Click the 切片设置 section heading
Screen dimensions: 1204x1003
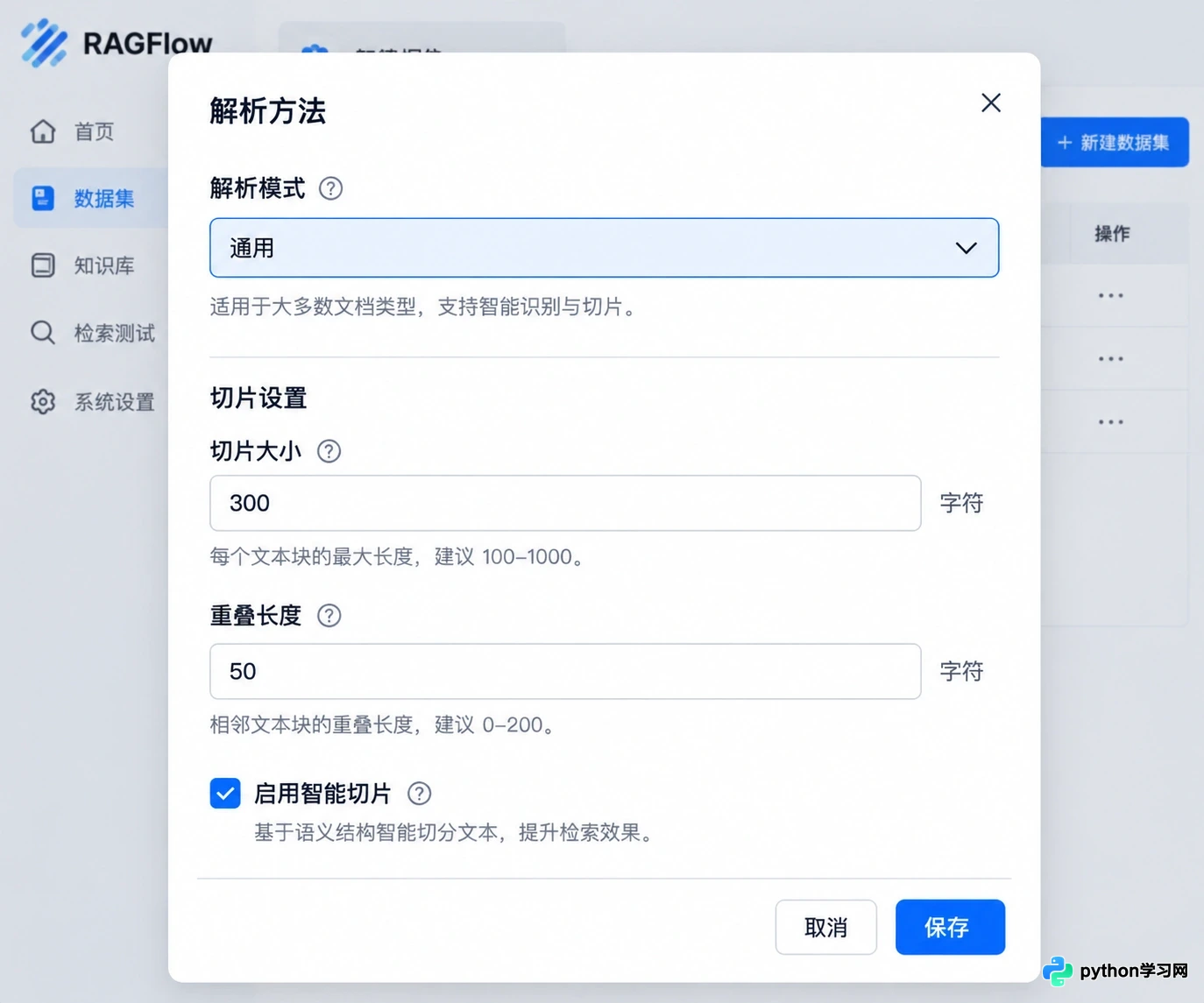[x=259, y=398]
